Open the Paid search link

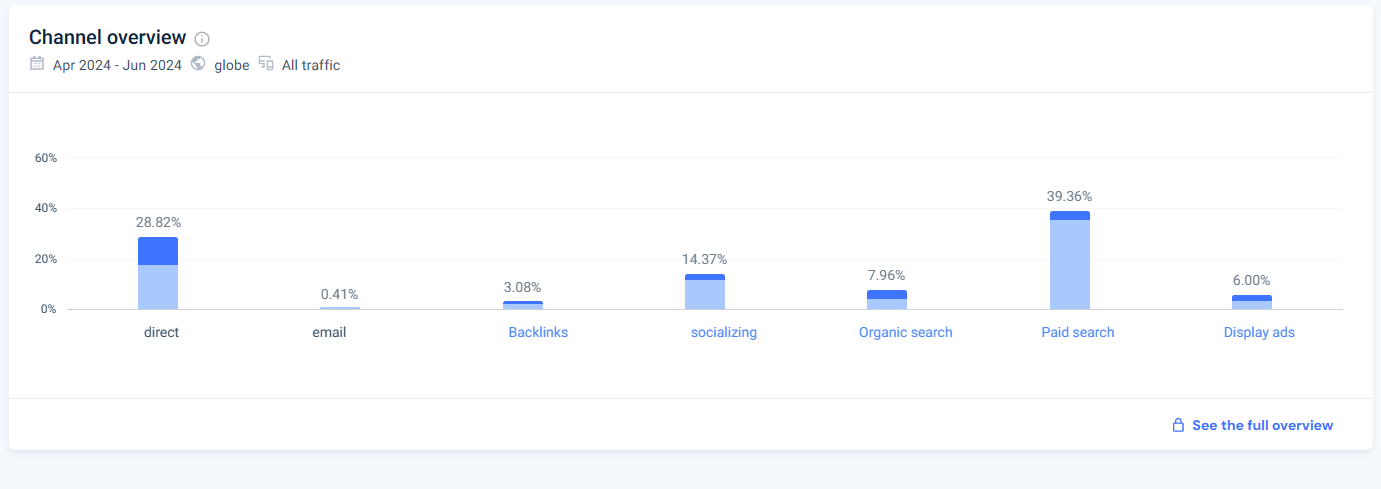point(1077,332)
